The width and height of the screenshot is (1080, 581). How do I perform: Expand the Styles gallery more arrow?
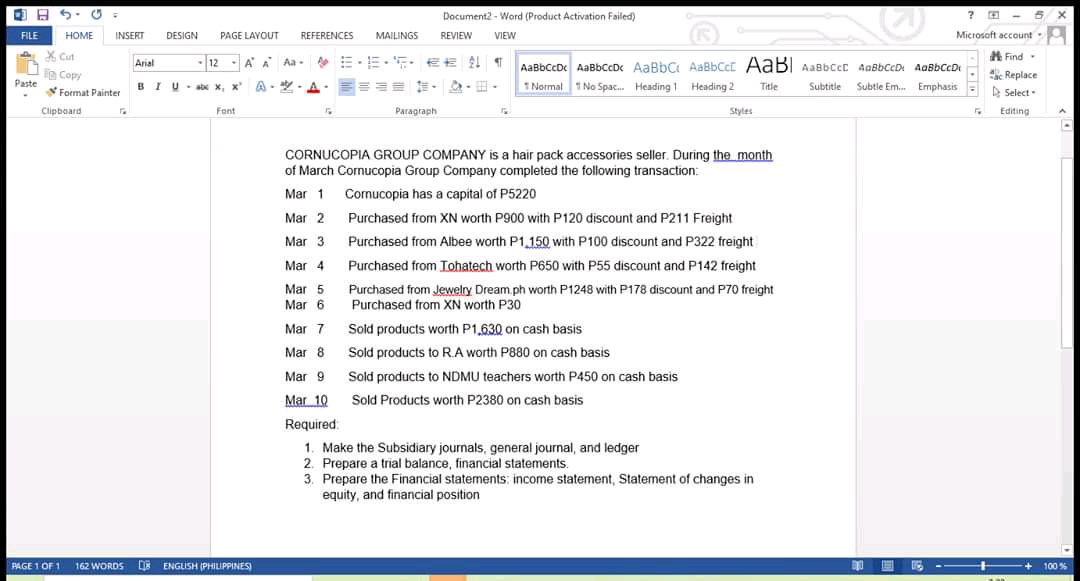coord(972,89)
